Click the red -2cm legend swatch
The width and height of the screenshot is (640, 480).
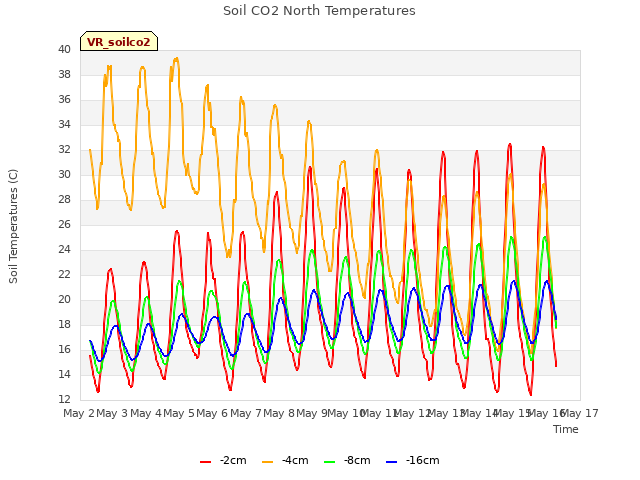(205, 461)
